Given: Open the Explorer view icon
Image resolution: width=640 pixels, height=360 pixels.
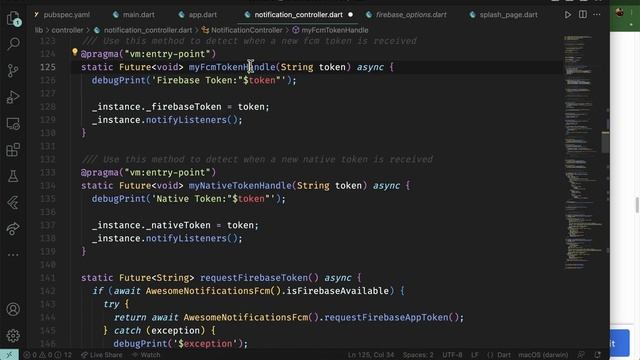Looking at the screenshot, I should tap(13, 18).
